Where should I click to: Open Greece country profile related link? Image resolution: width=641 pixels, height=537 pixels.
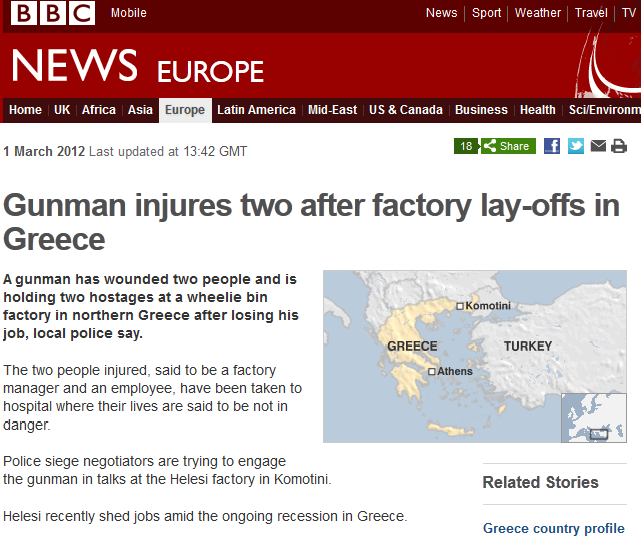(554, 528)
